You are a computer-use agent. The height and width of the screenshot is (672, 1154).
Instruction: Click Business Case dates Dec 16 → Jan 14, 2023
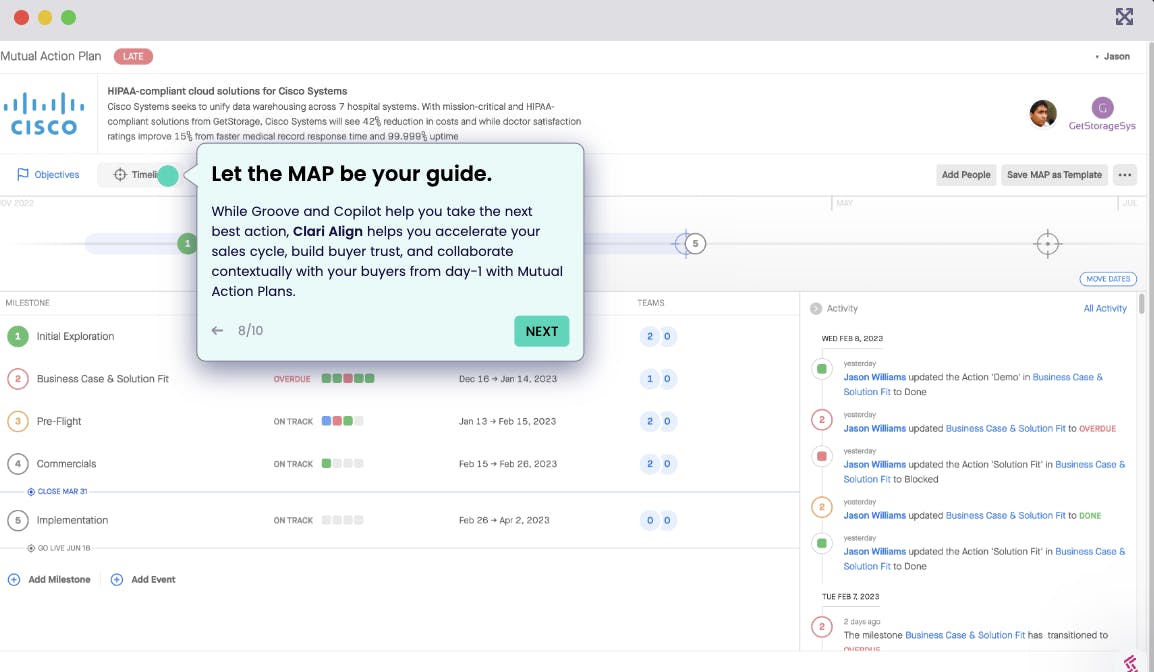[508, 379]
